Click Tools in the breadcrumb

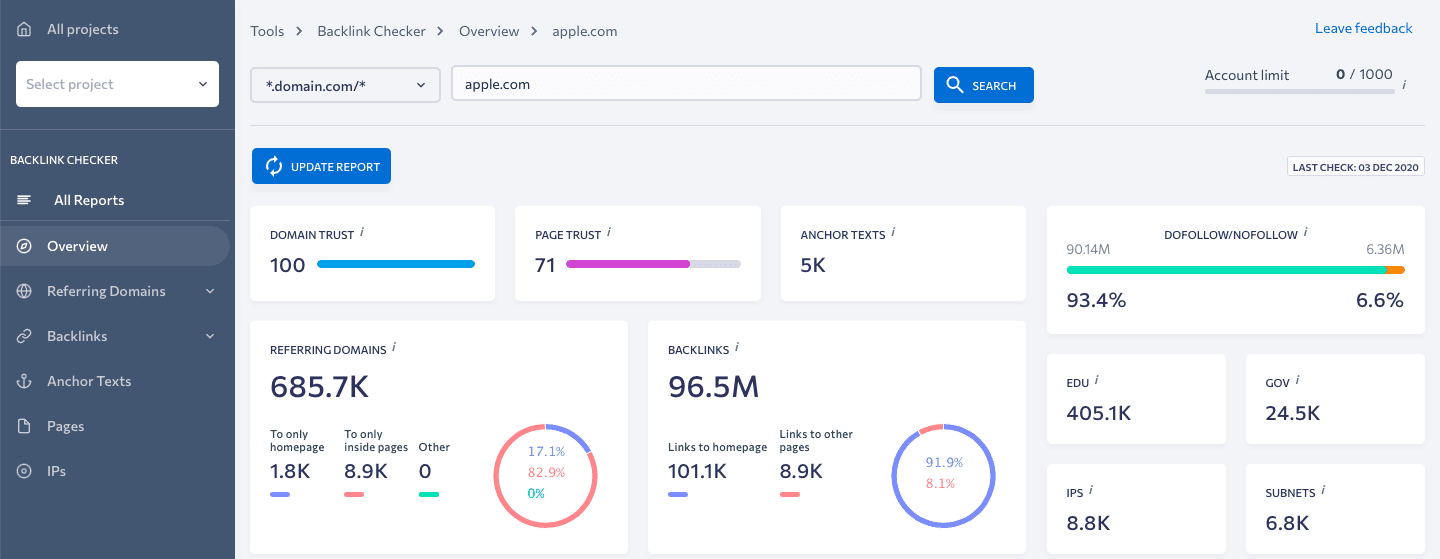coord(267,31)
